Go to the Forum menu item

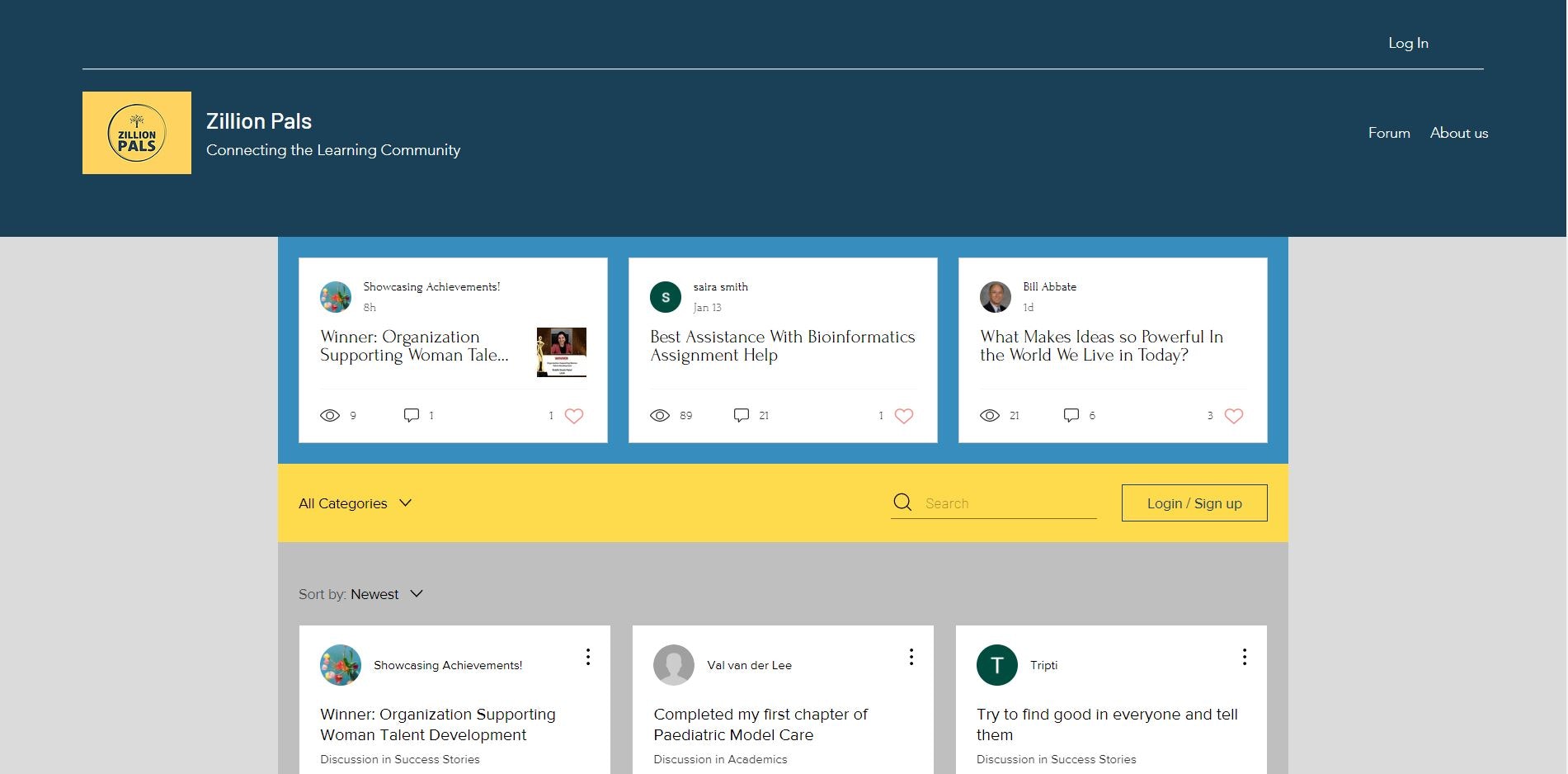(1389, 133)
